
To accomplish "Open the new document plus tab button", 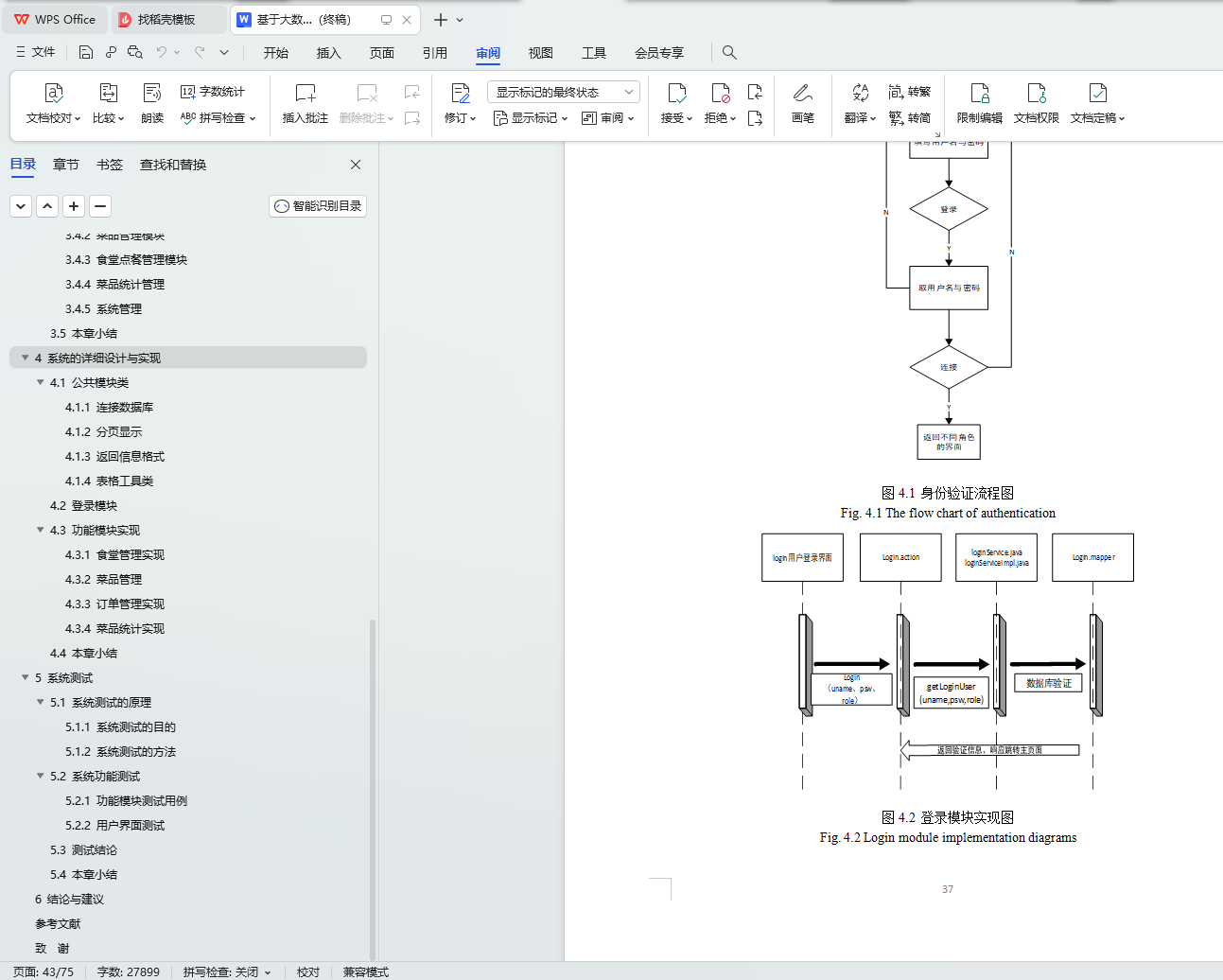I will pos(440,20).
